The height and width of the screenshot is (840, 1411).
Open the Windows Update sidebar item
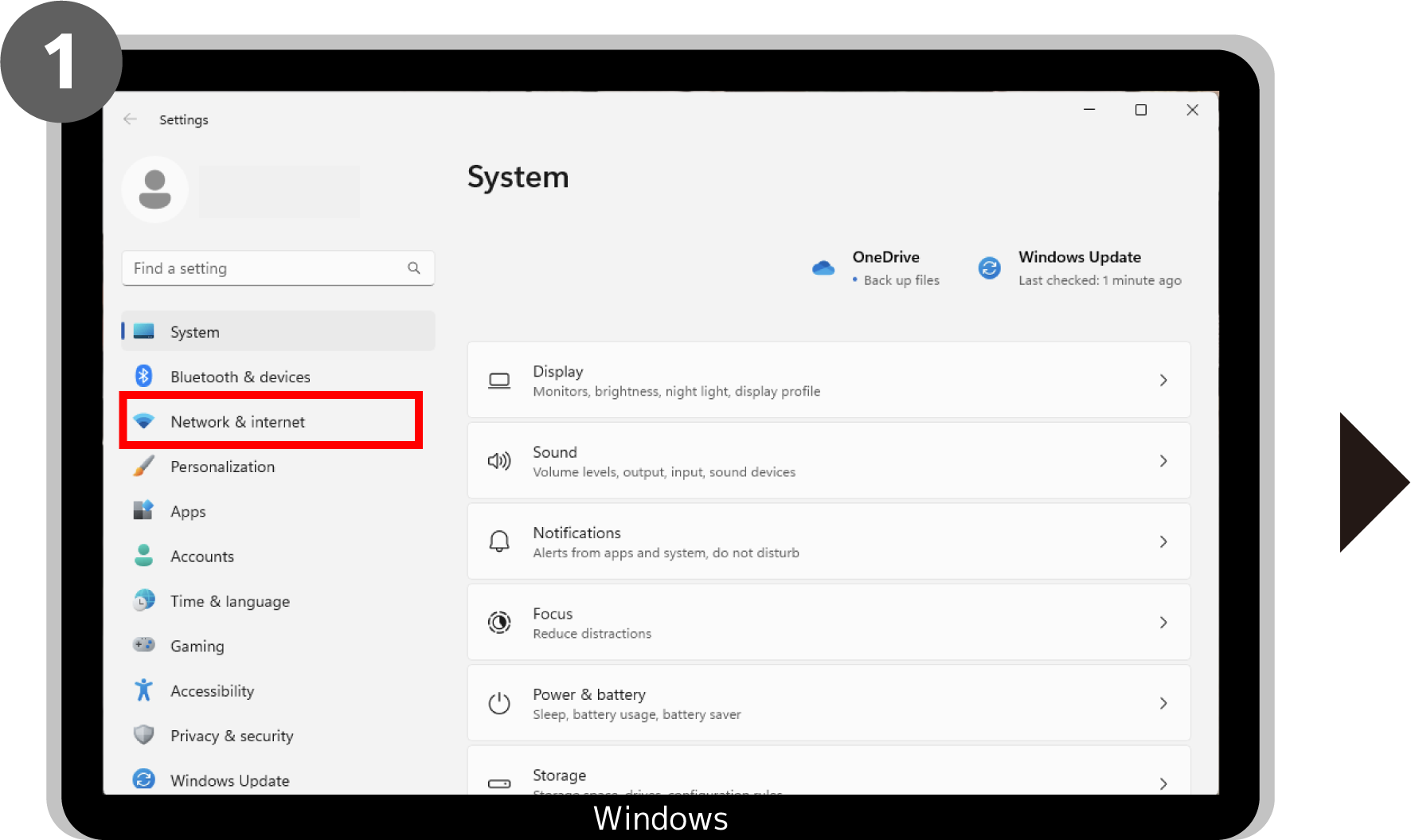pos(230,780)
